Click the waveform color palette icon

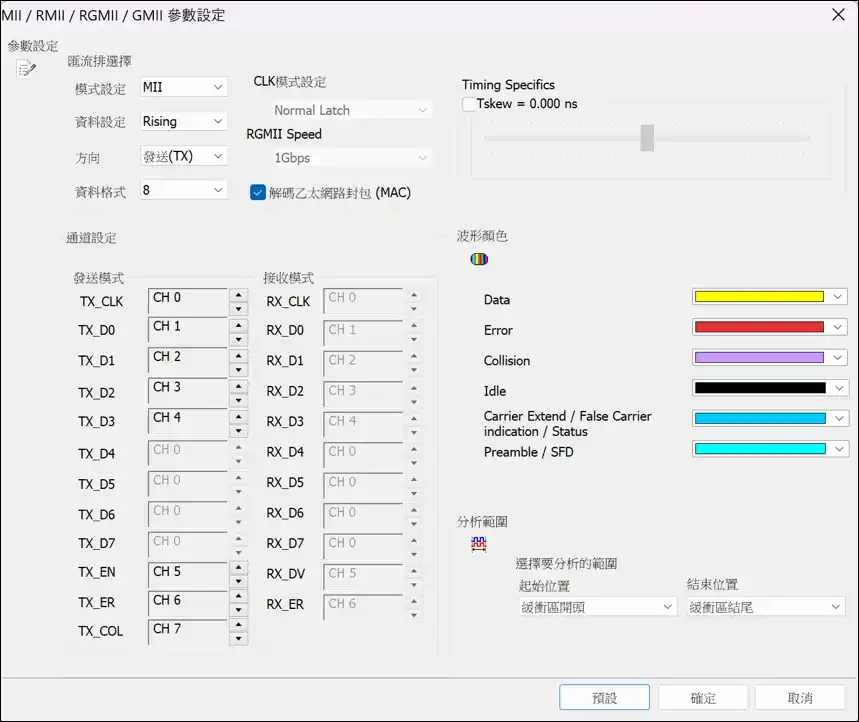click(x=480, y=260)
